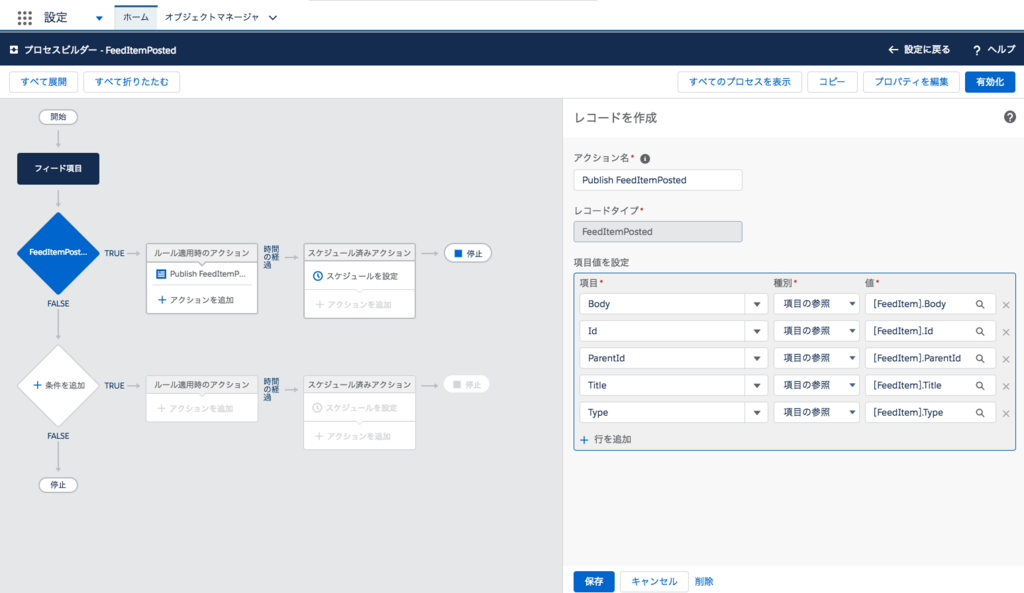Click search icon for [FeedItem].Title

[980, 385]
